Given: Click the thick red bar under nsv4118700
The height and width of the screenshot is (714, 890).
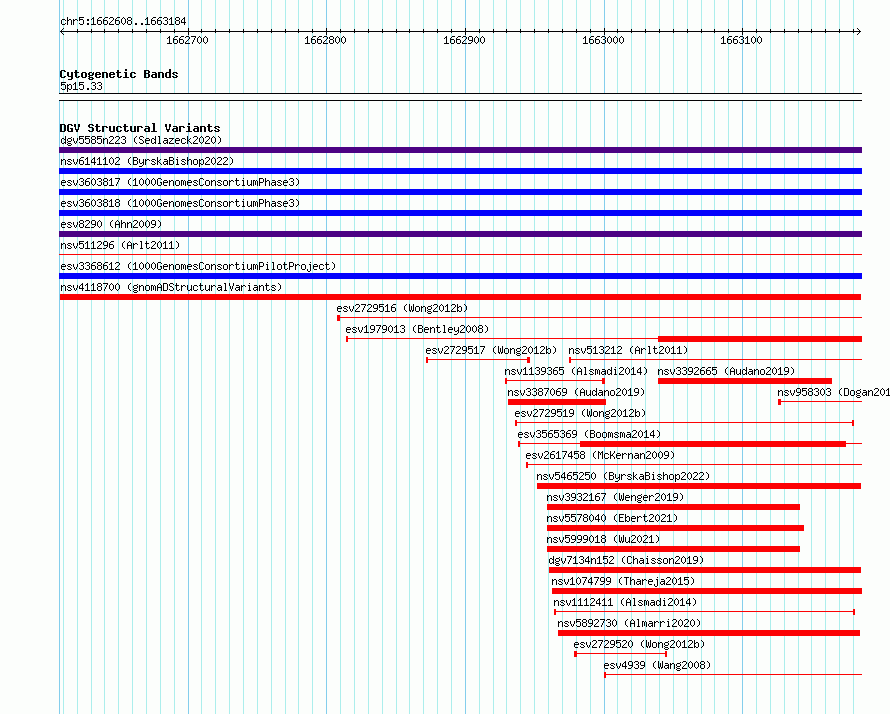Looking at the screenshot, I should pyautogui.click(x=460, y=297).
